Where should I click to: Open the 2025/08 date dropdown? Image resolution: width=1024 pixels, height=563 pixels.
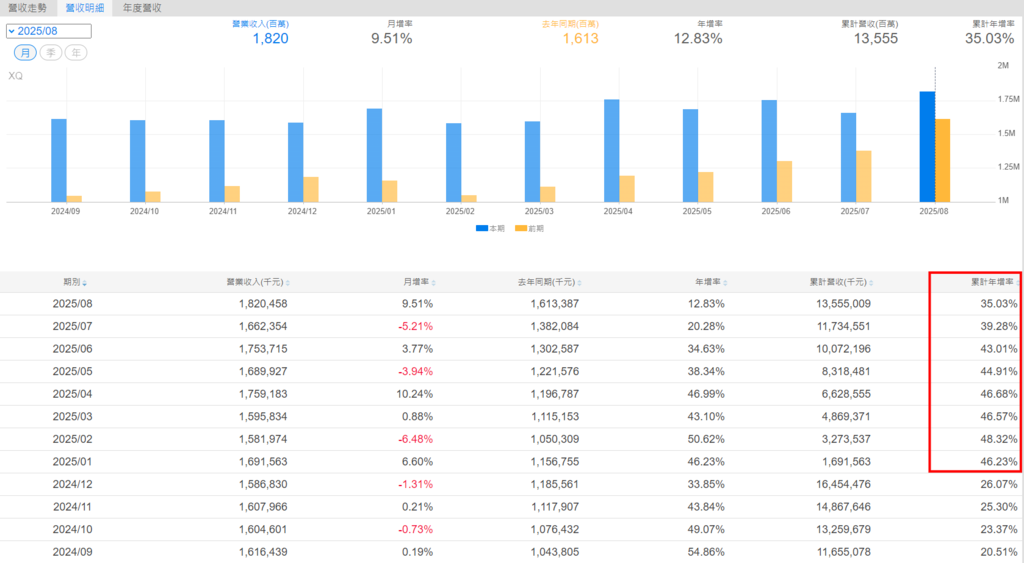tap(49, 31)
